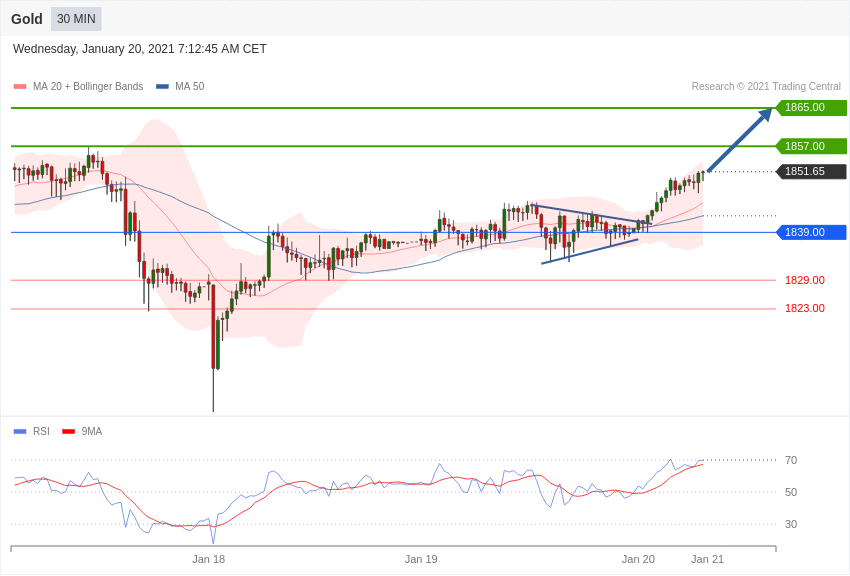This screenshot has width=850, height=576.
Task: Click the 30 MIN timeframe button
Action: pyautogui.click(x=76, y=19)
